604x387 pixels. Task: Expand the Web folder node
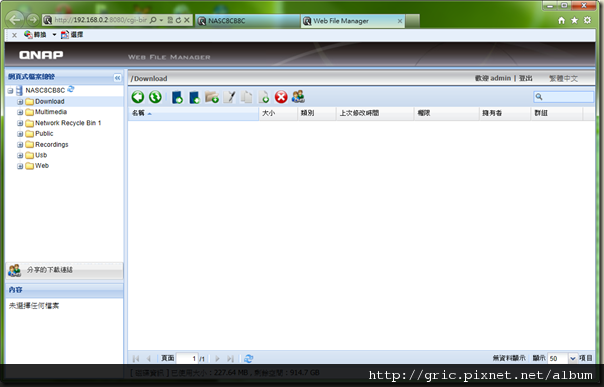20,166
